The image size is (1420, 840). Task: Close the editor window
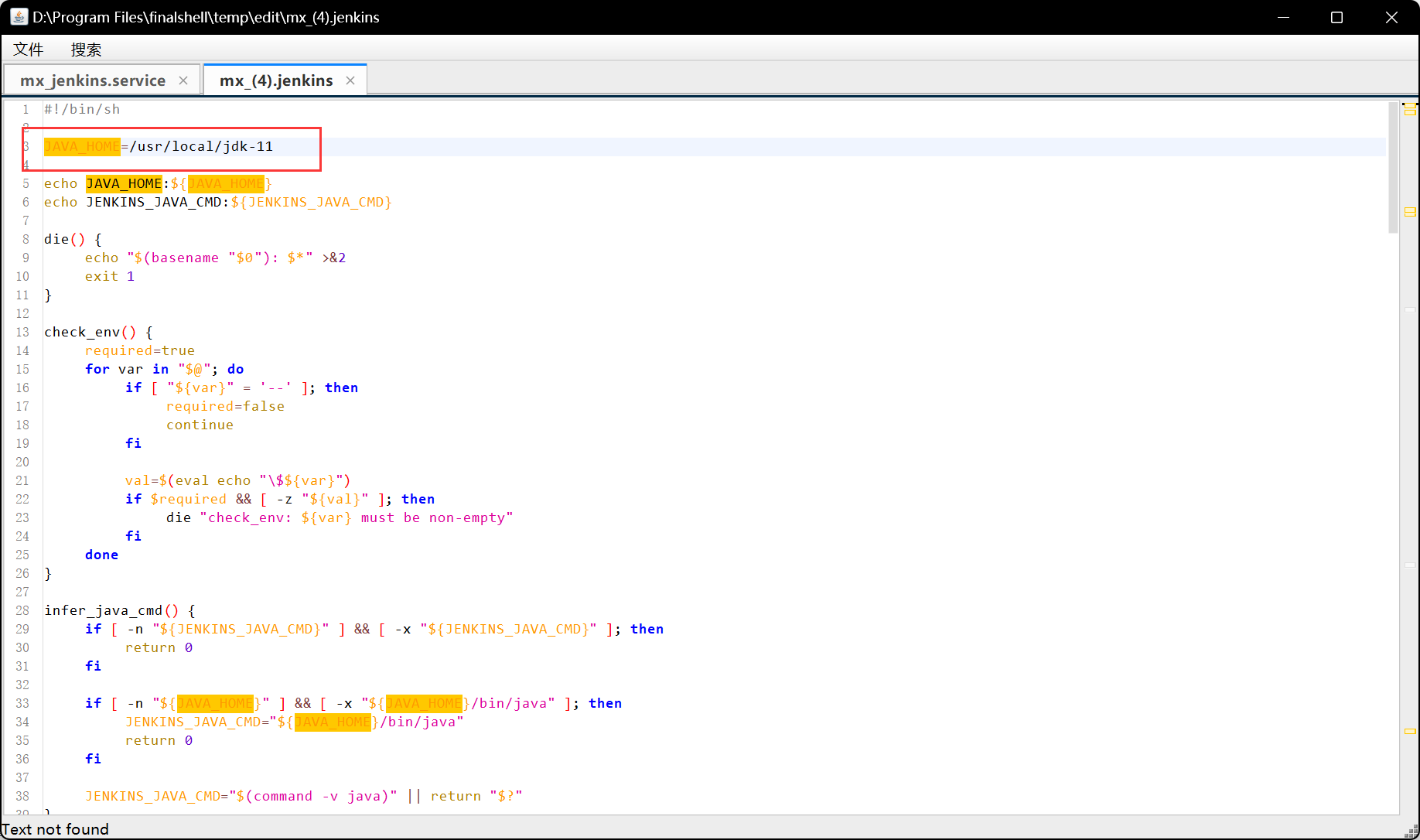[1391, 17]
